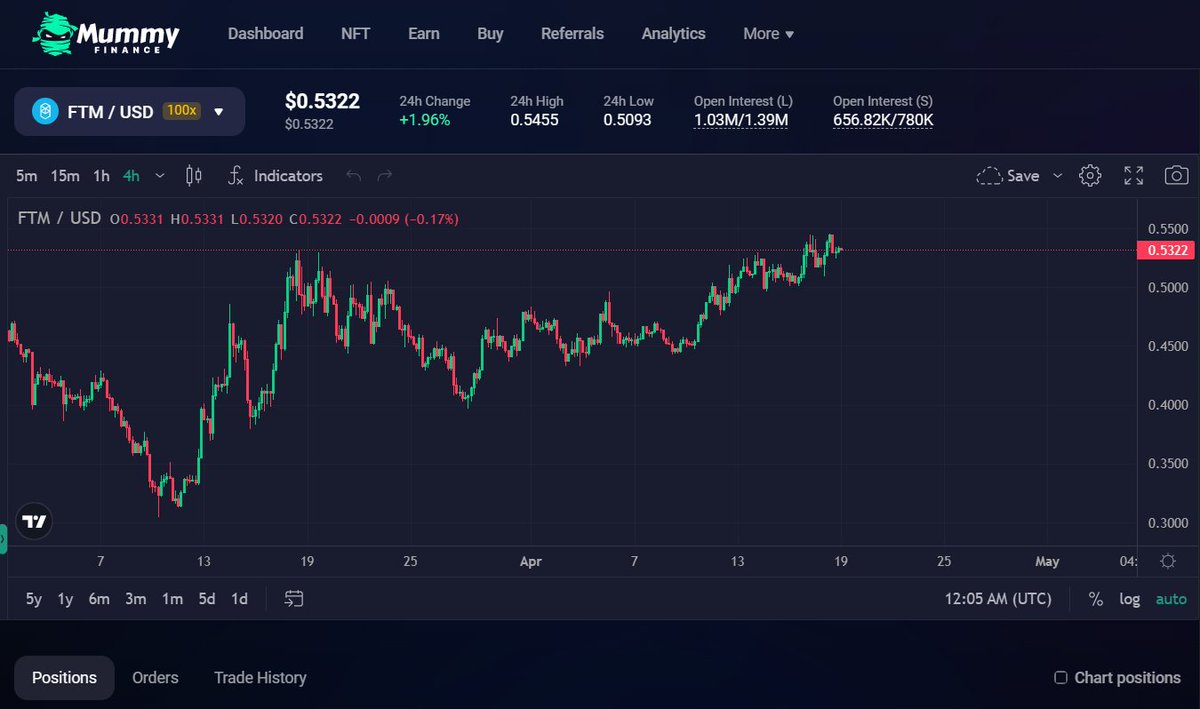The image size is (1200, 709).
Task: Click the Open Interest (S) value 656.82K/780K
Action: [883, 120]
